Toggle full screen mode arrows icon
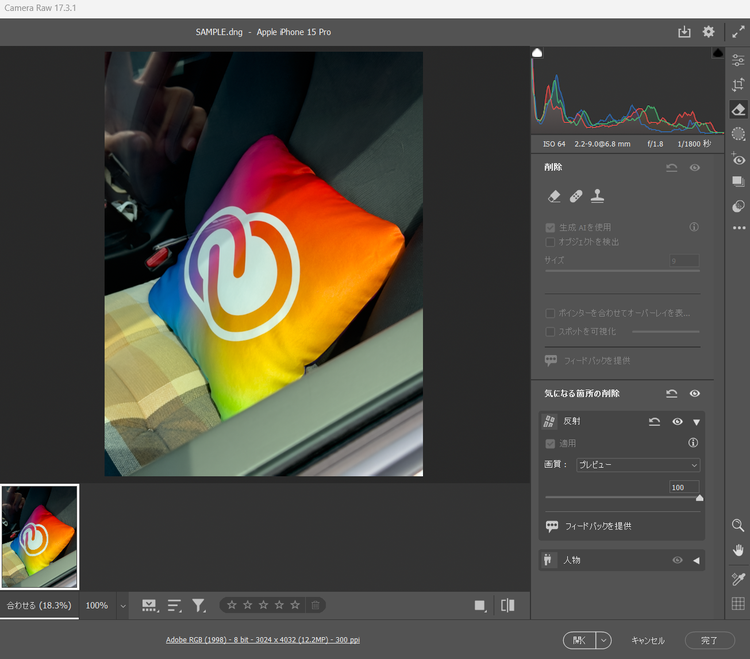 (x=738, y=32)
